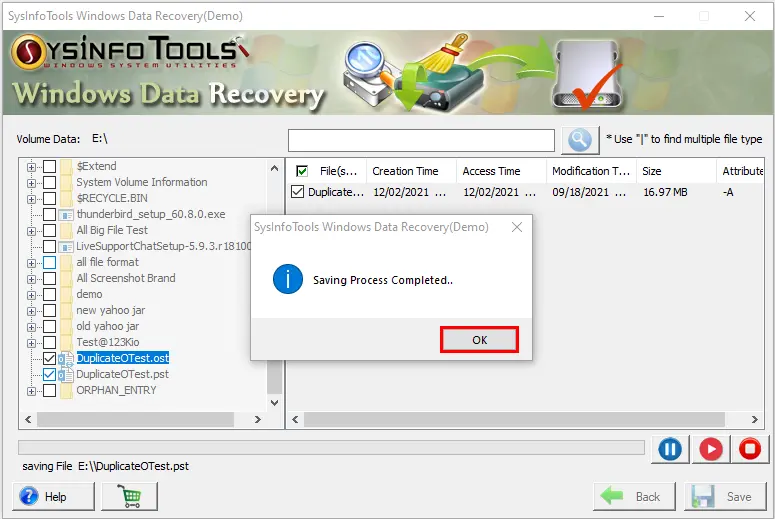This screenshot has width=775, height=519.
Task: Select the $Extend folder icon
Action: pyautogui.click(x=66, y=166)
